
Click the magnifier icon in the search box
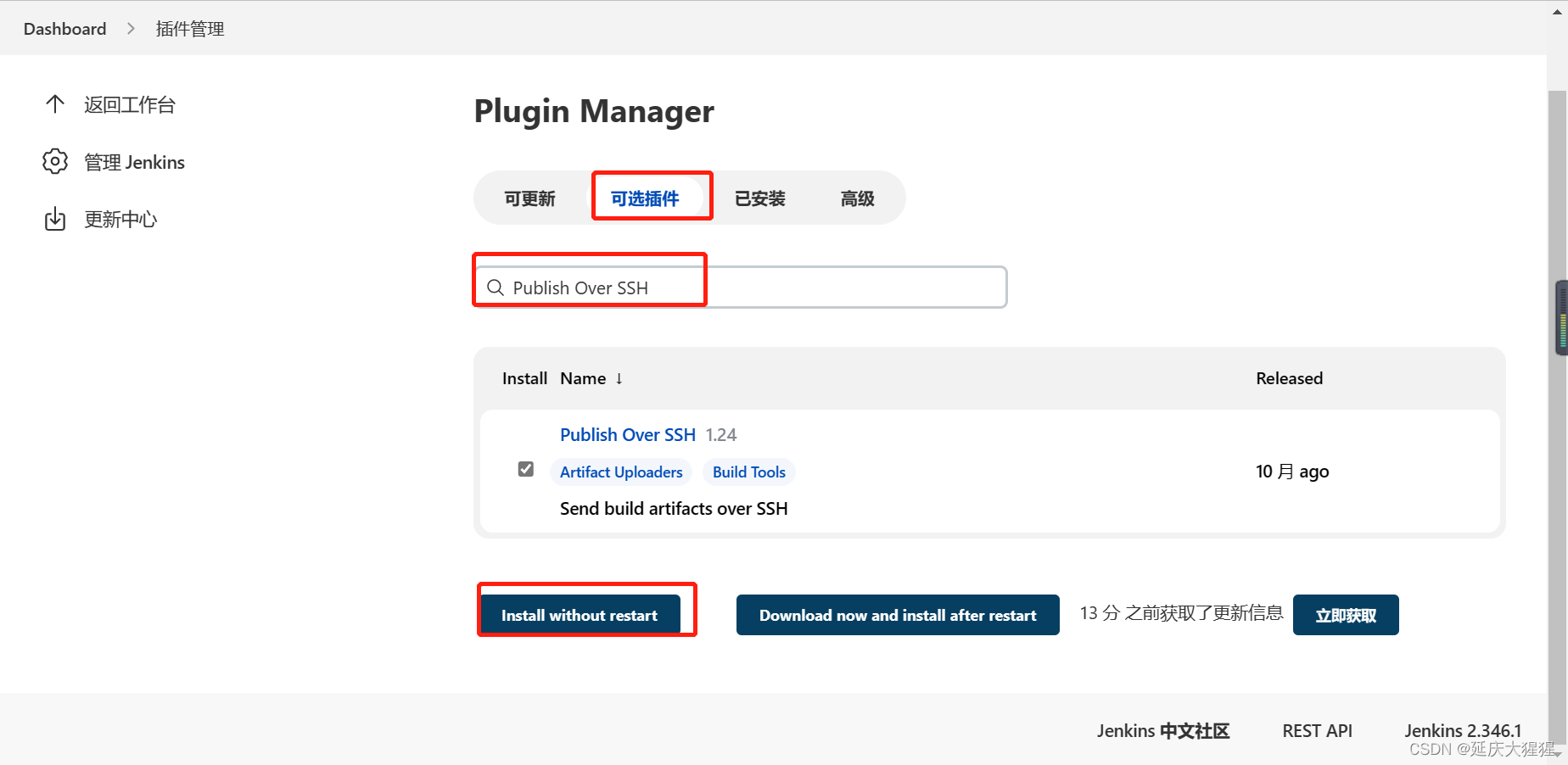496,288
